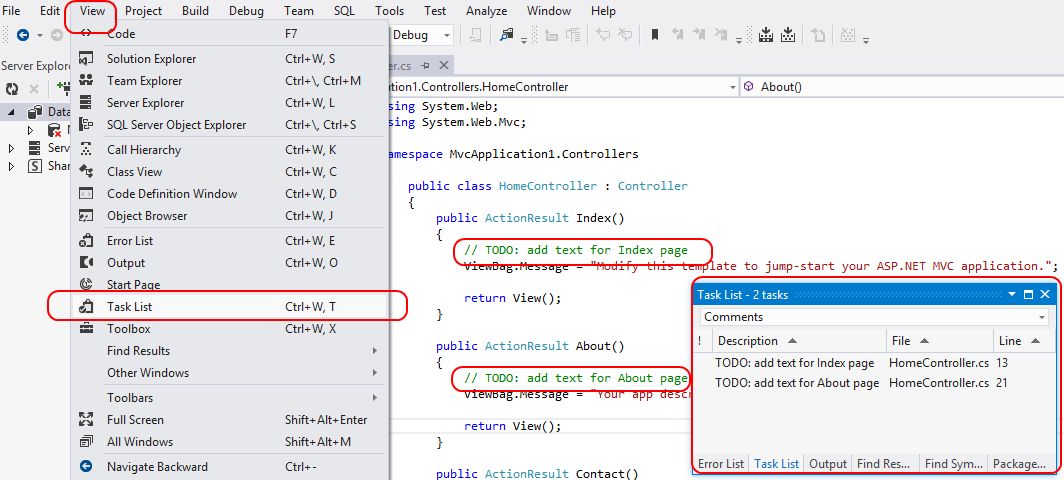
Task: Click the priority (!) column header
Action: (x=700, y=341)
